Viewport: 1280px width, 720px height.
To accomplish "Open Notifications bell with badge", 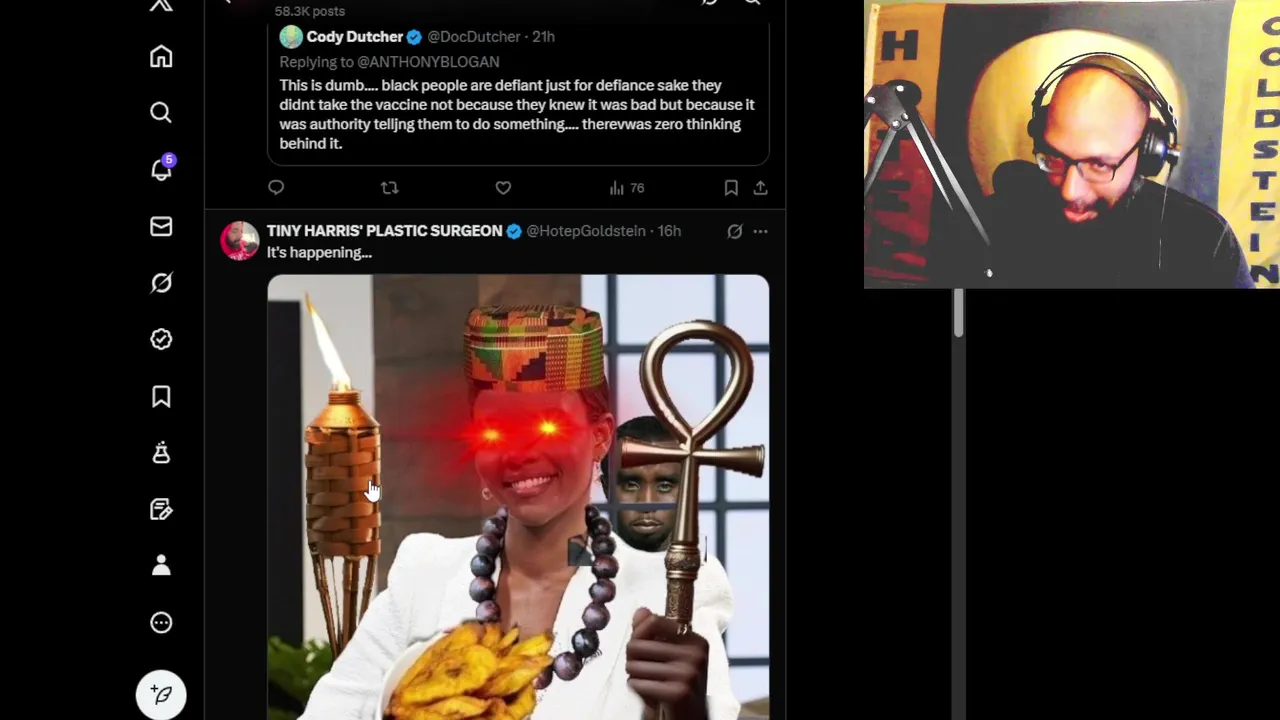I will [x=161, y=169].
